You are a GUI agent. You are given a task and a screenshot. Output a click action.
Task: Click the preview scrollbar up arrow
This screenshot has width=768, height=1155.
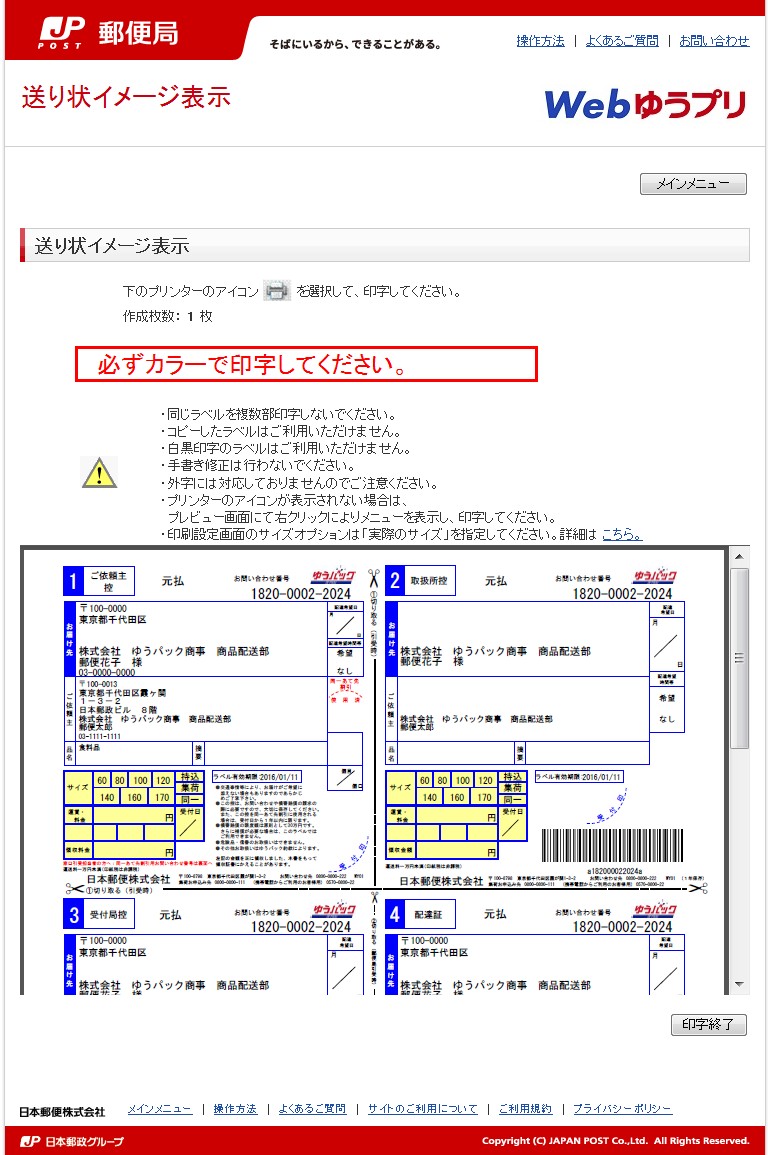[x=739, y=556]
